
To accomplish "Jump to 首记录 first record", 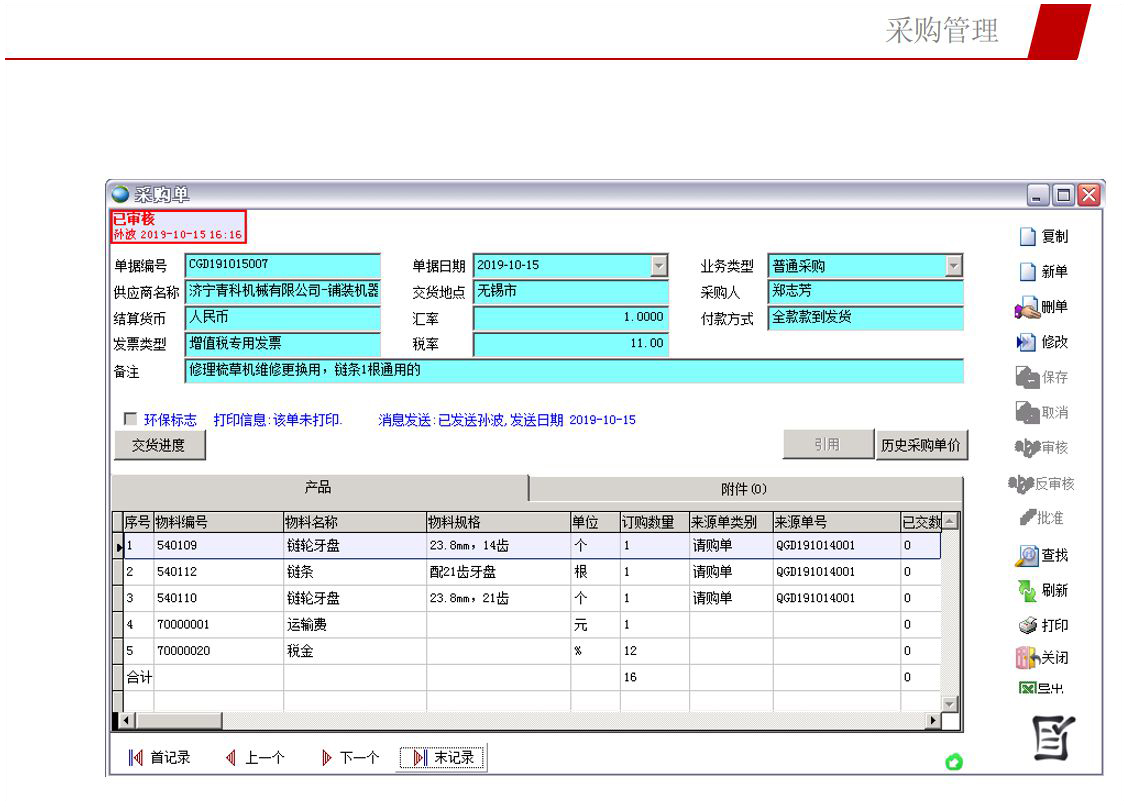I will 160,758.
